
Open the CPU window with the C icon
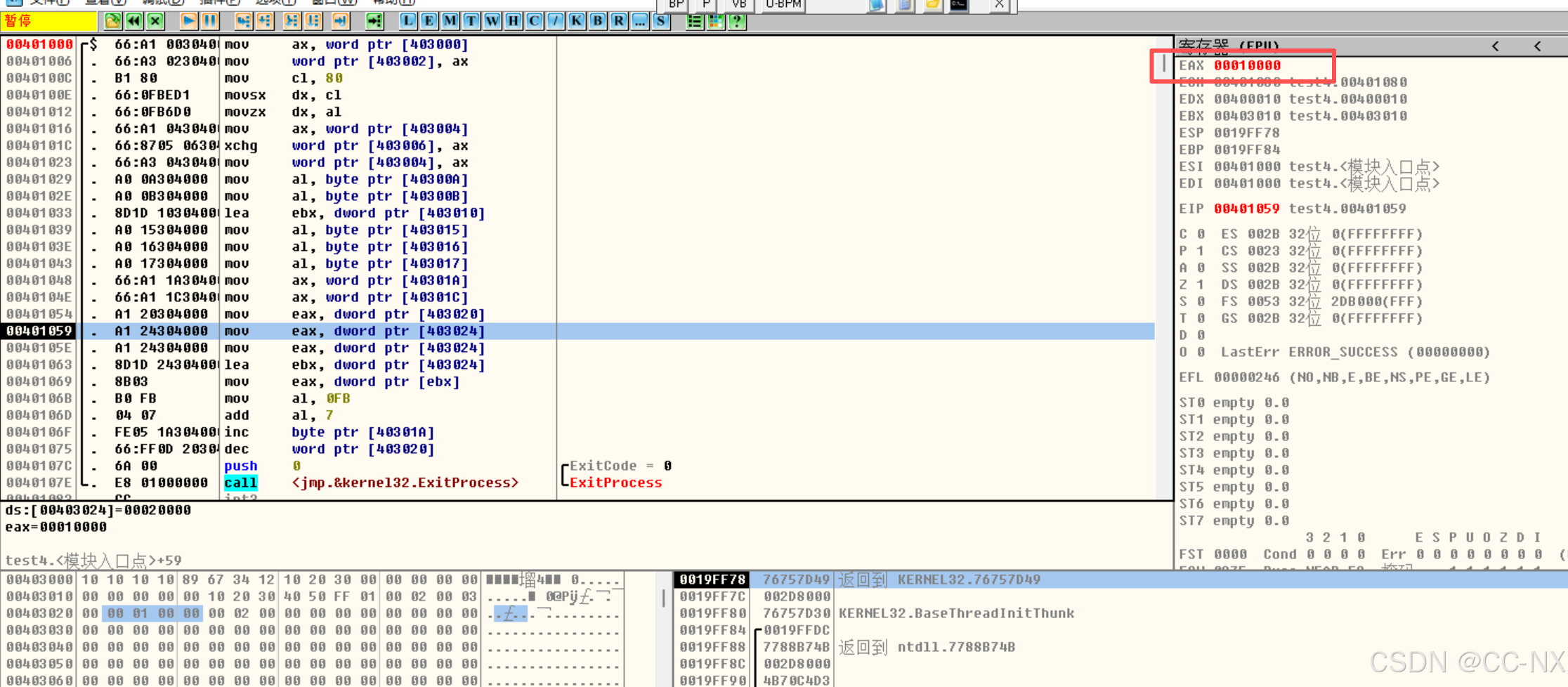pos(535,21)
